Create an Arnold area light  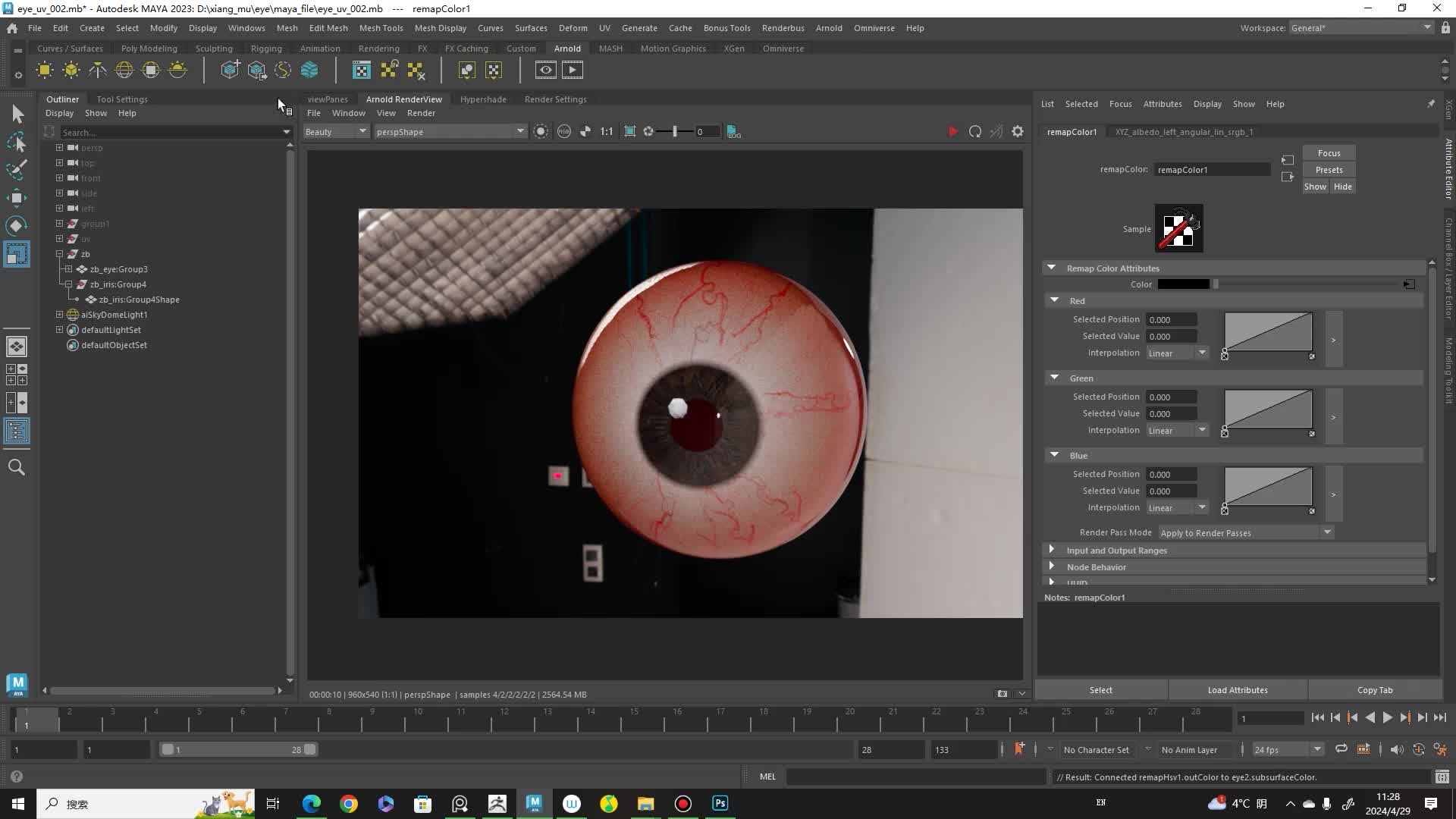tap(45, 71)
